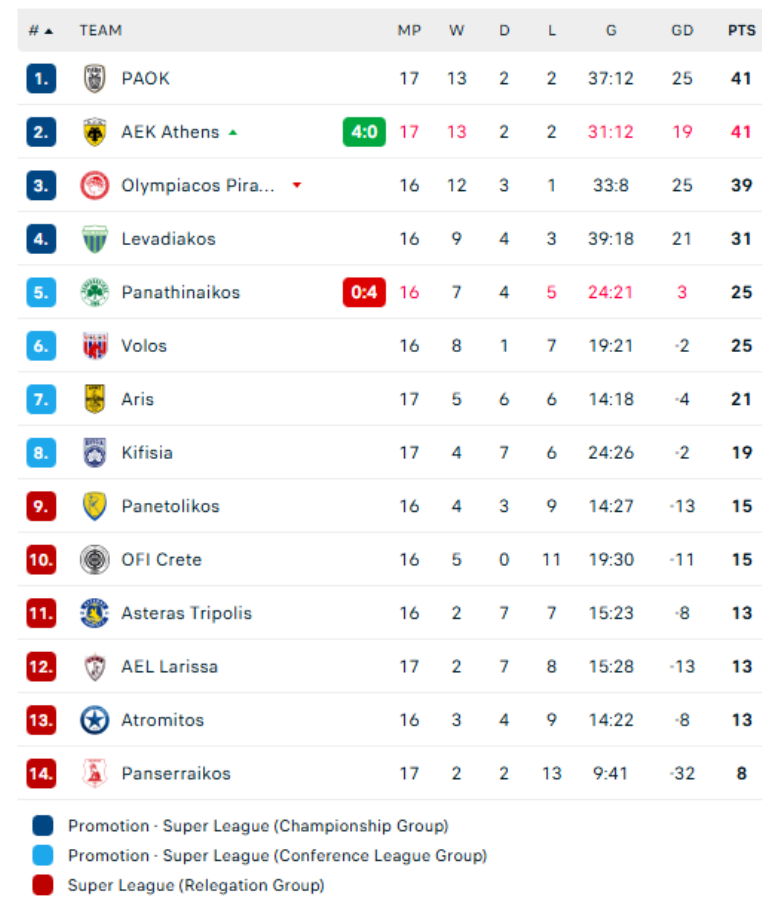Click the Atromitos star crest icon
The image size is (762, 900).
[94, 720]
